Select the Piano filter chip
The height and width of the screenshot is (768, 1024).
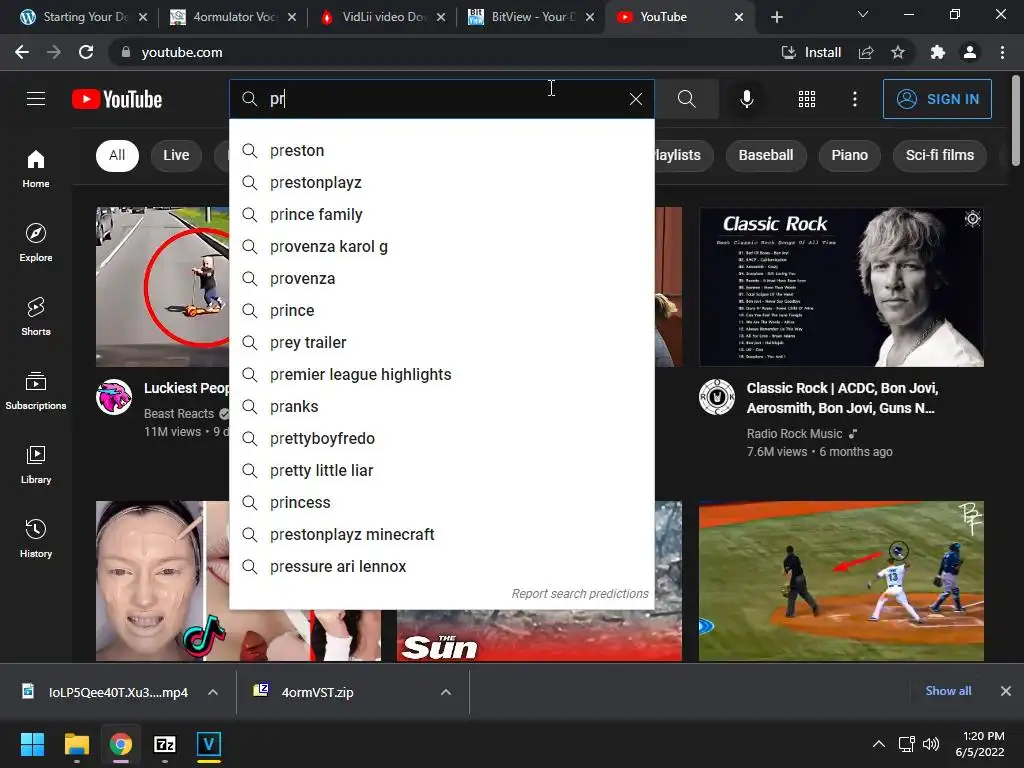tap(849, 155)
